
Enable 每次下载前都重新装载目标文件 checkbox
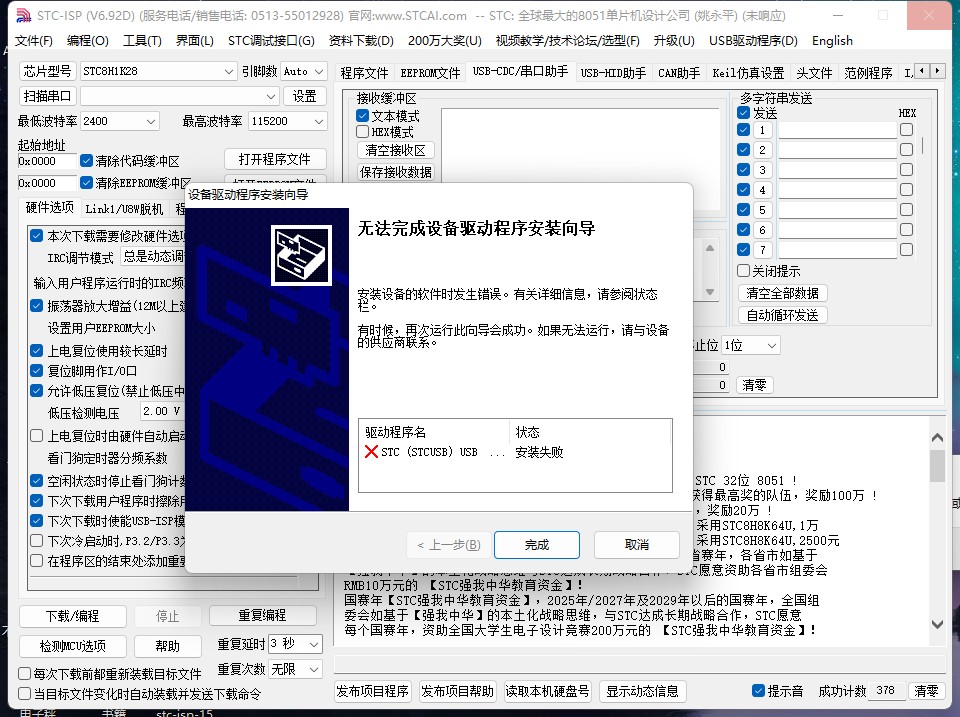[24, 674]
